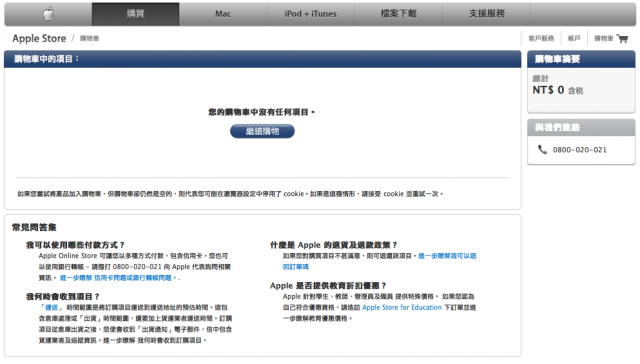Click the NT$ 0 total amount
The height and width of the screenshot is (364, 640).
click(x=548, y=90)
